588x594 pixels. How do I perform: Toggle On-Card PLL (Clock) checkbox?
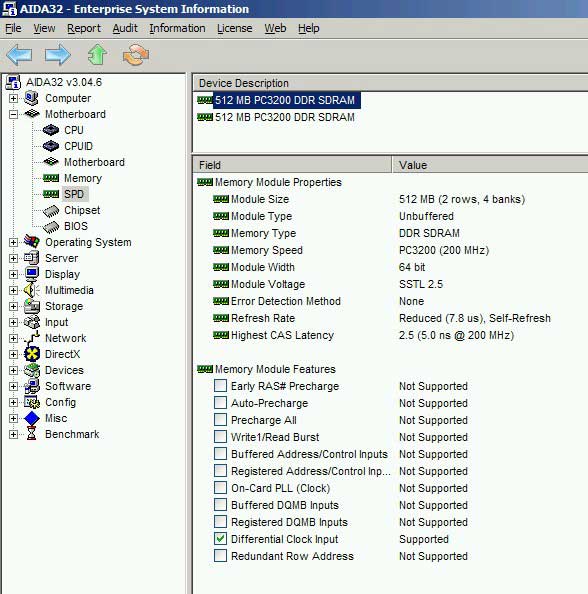pos(220,488)
